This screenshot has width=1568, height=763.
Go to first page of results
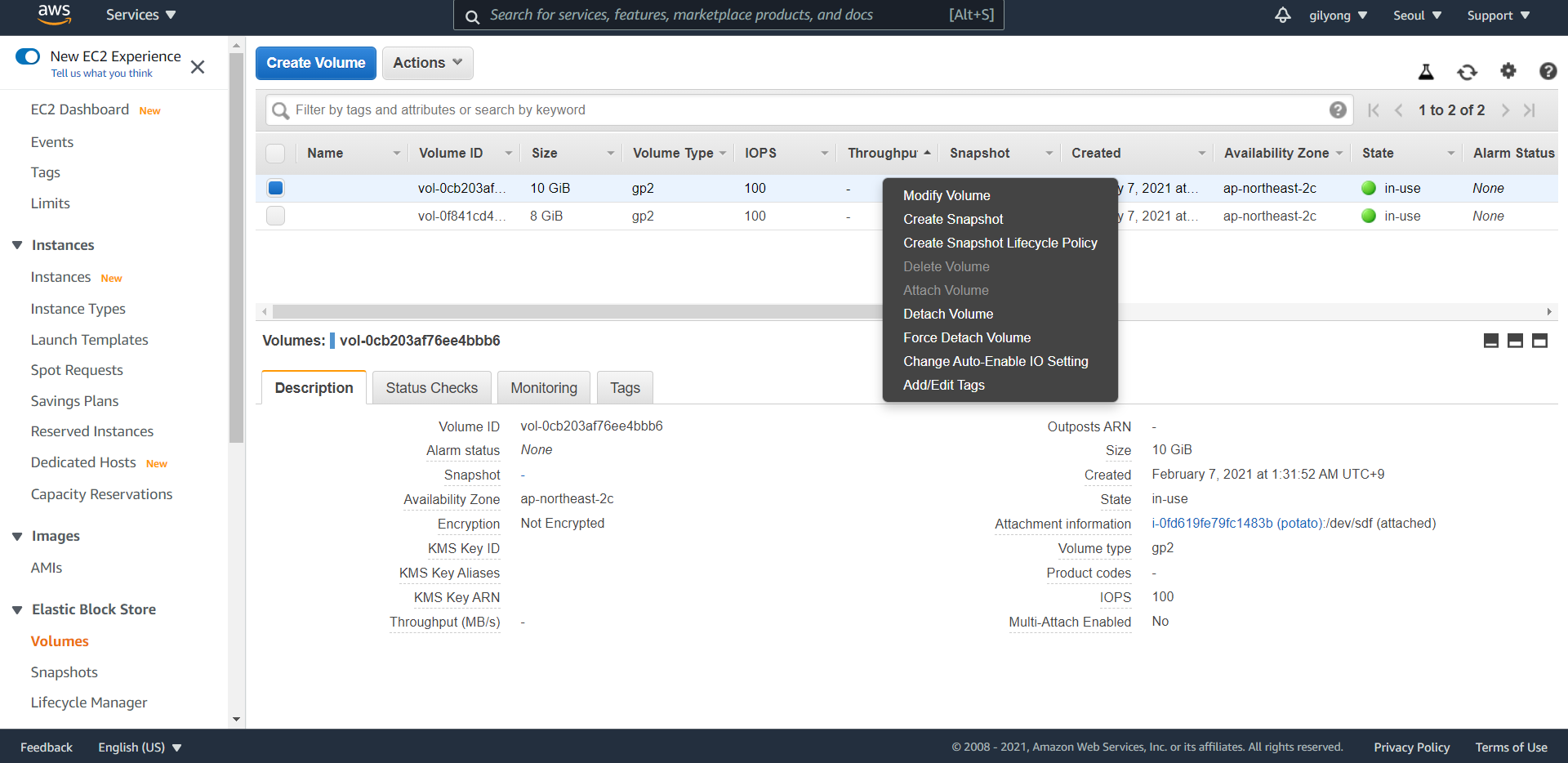(1374, 110)
